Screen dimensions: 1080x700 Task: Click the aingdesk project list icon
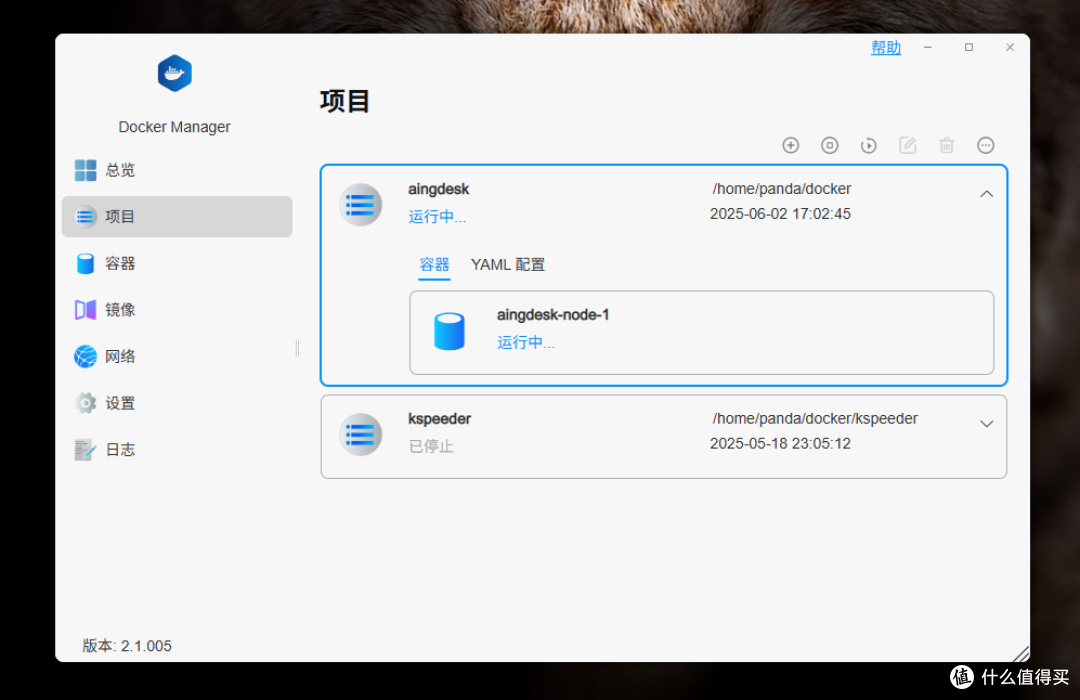click(360, 205)
